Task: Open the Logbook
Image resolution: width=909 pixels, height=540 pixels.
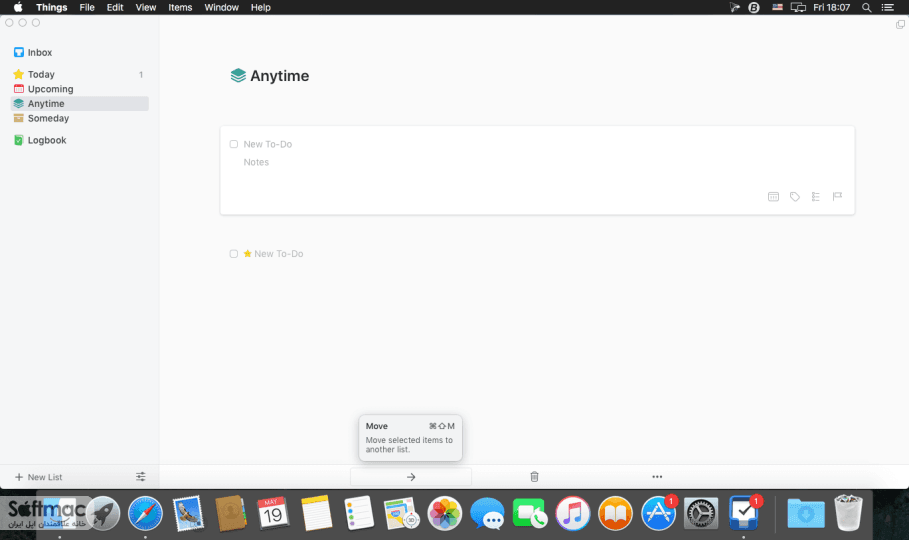Action: click(79, 140)
